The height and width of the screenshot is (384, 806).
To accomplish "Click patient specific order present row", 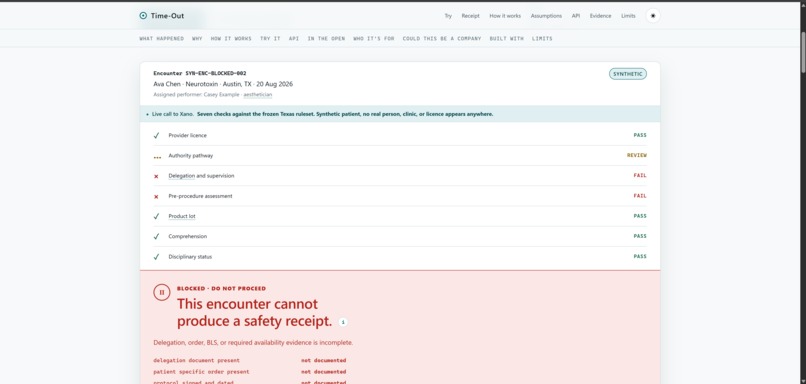I will coord(250,372).
